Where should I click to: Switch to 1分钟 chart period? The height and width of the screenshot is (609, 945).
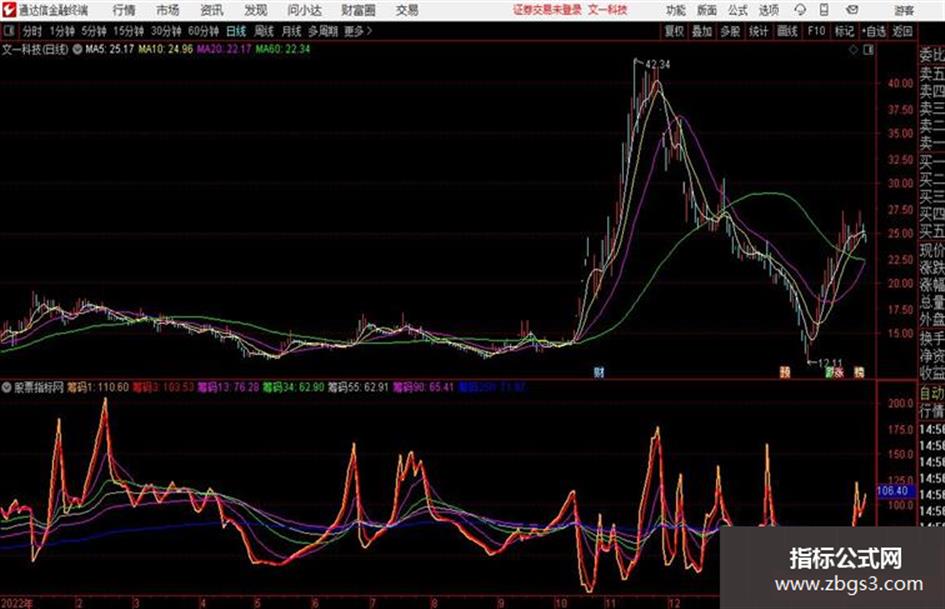tap(62, 31)
